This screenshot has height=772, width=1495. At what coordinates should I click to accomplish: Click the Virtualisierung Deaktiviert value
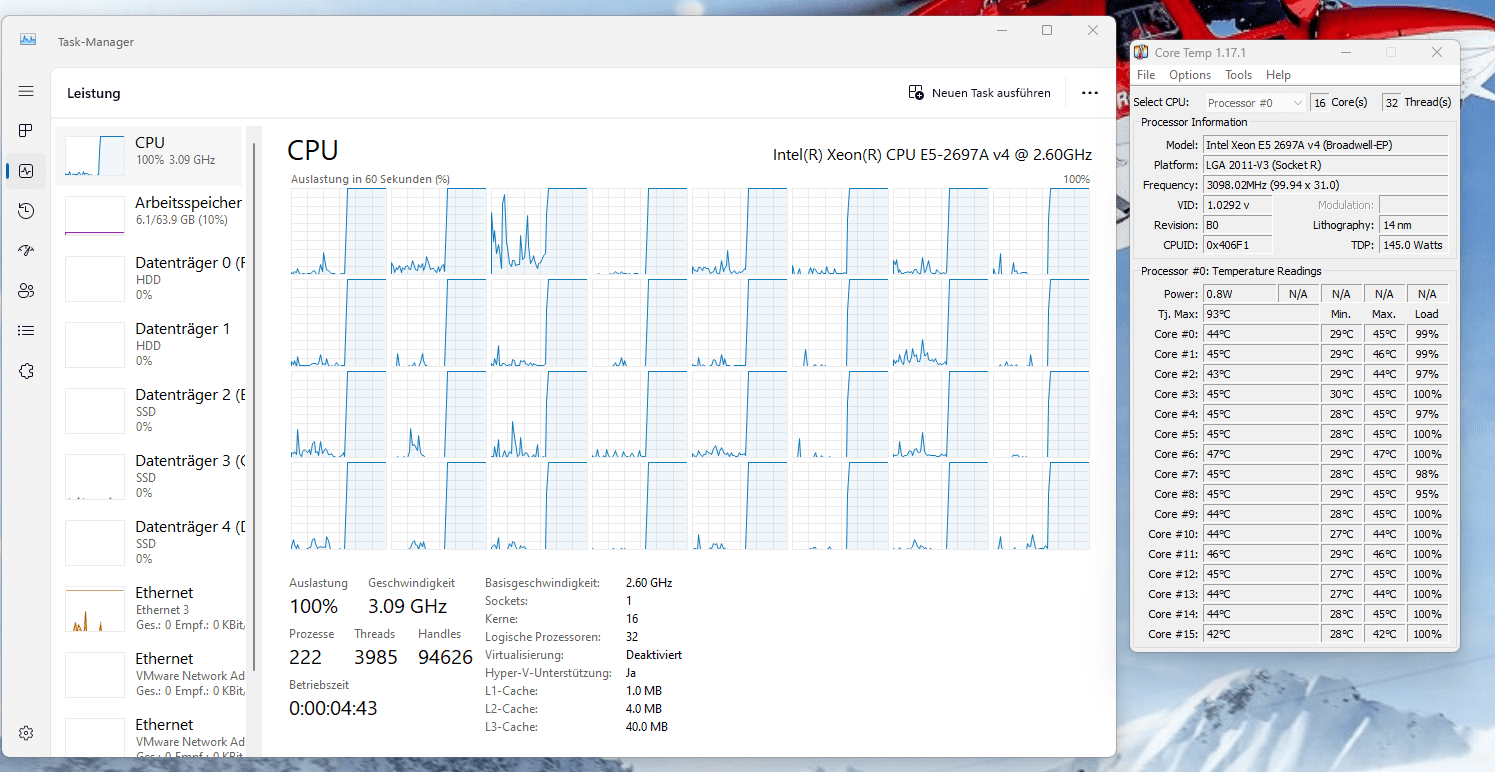pyautogui.click(x=654, y=655)
